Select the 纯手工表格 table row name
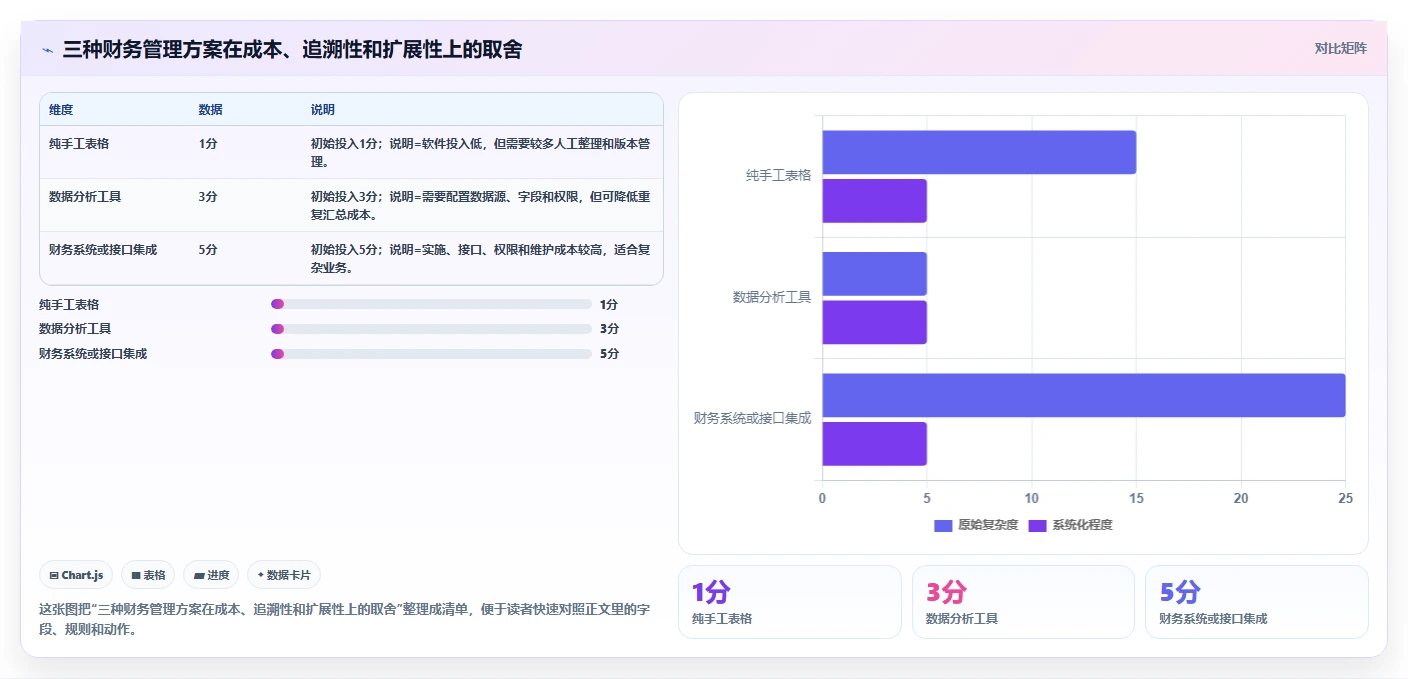1408x679 pixels. point(79,143)
